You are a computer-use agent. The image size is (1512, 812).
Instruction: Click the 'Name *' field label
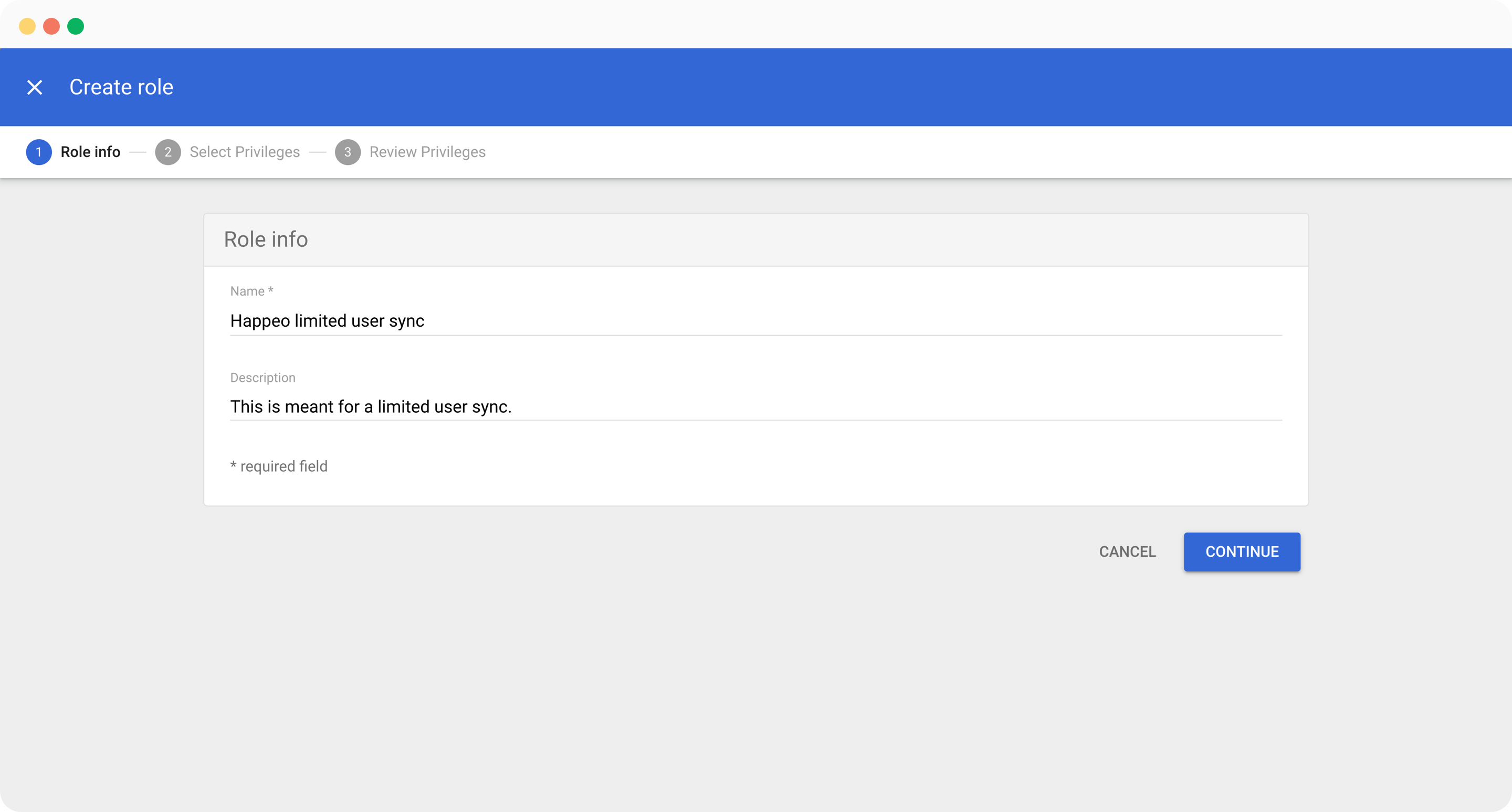pyautogui.click(x=252, y=291)
